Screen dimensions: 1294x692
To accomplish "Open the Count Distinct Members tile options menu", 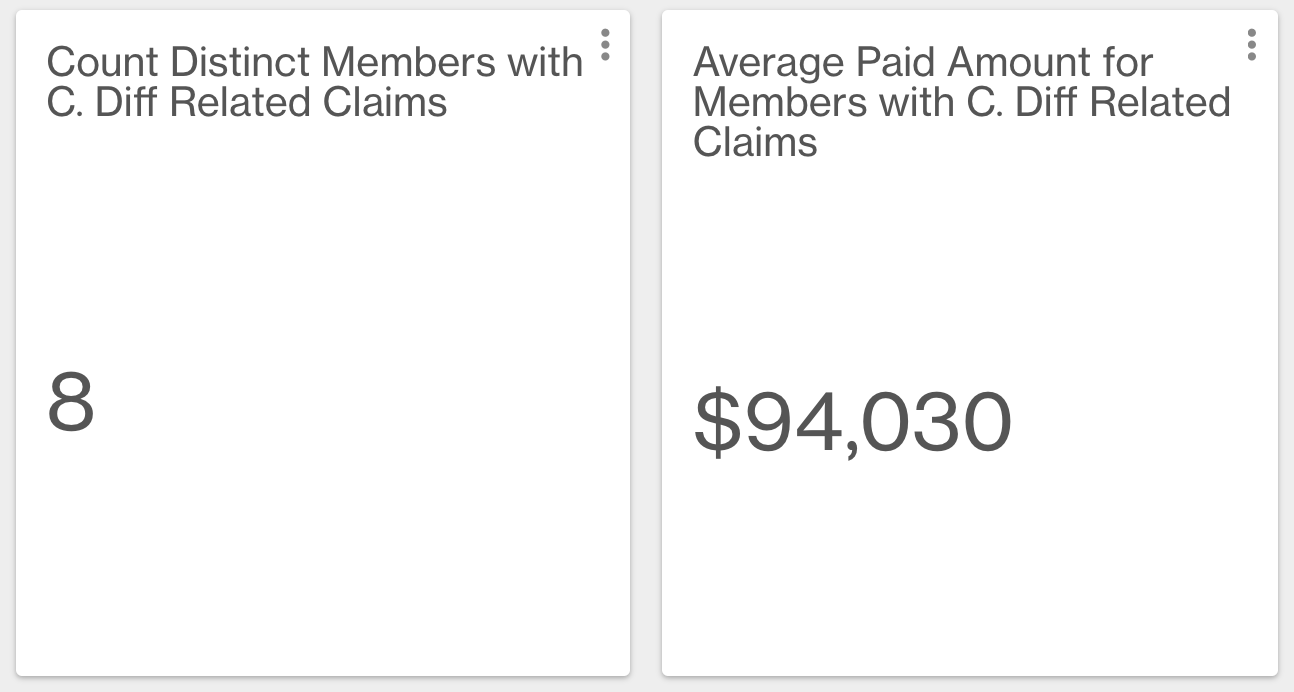I will [605, 45].
